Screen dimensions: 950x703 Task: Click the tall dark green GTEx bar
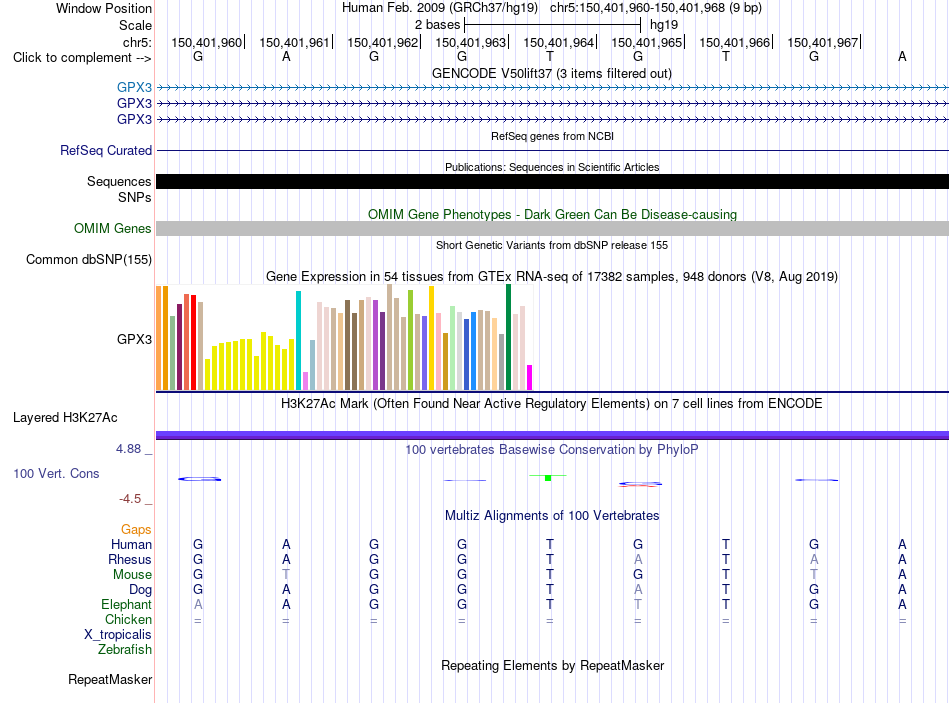click(508, 337)
